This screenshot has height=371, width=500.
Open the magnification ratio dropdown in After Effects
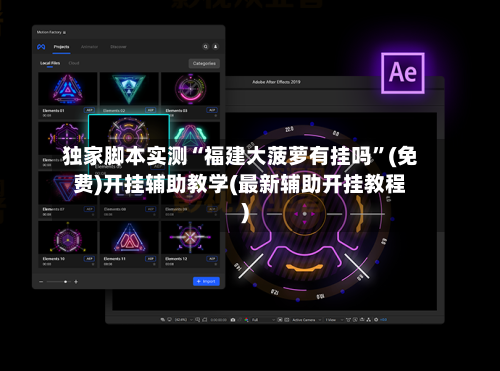coord(184,320)
